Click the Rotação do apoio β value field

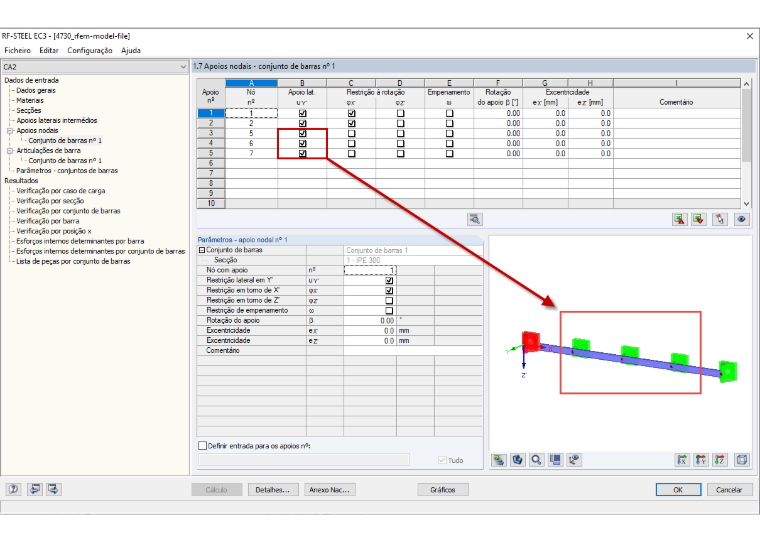click(370, 320)
